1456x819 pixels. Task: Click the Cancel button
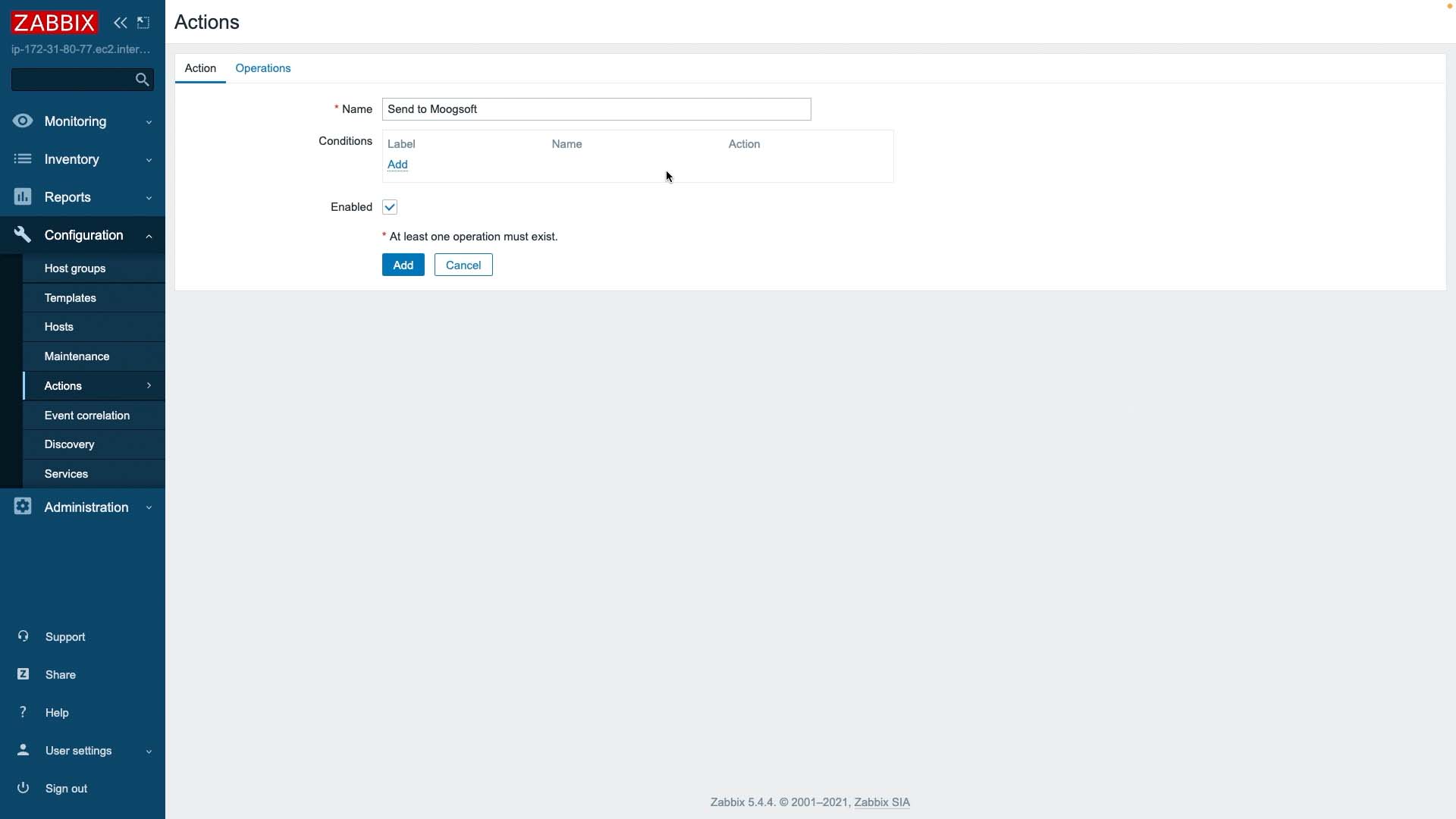tap(463, 264)
